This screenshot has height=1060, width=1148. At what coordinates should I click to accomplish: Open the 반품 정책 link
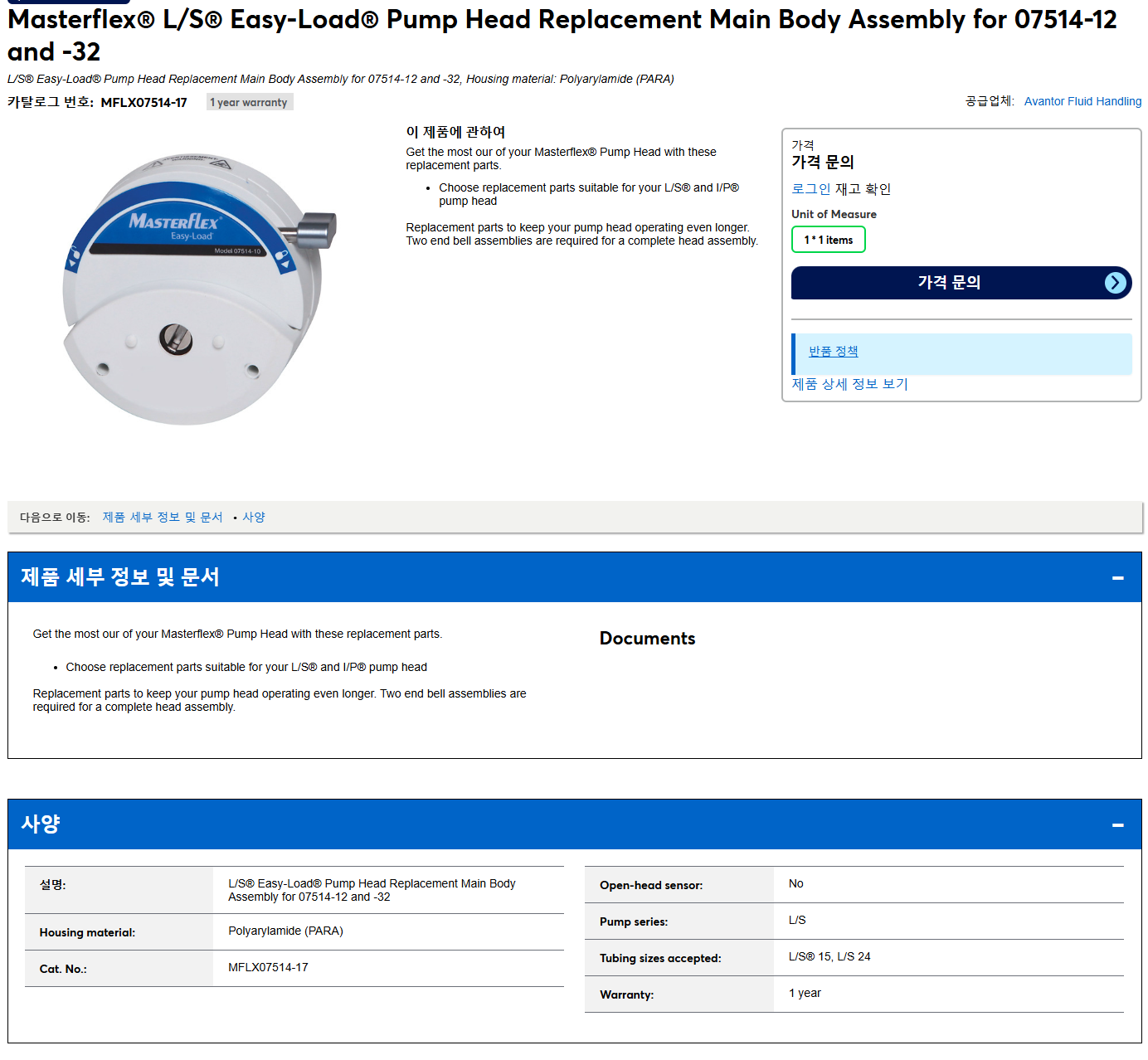(x=833, y=352)
